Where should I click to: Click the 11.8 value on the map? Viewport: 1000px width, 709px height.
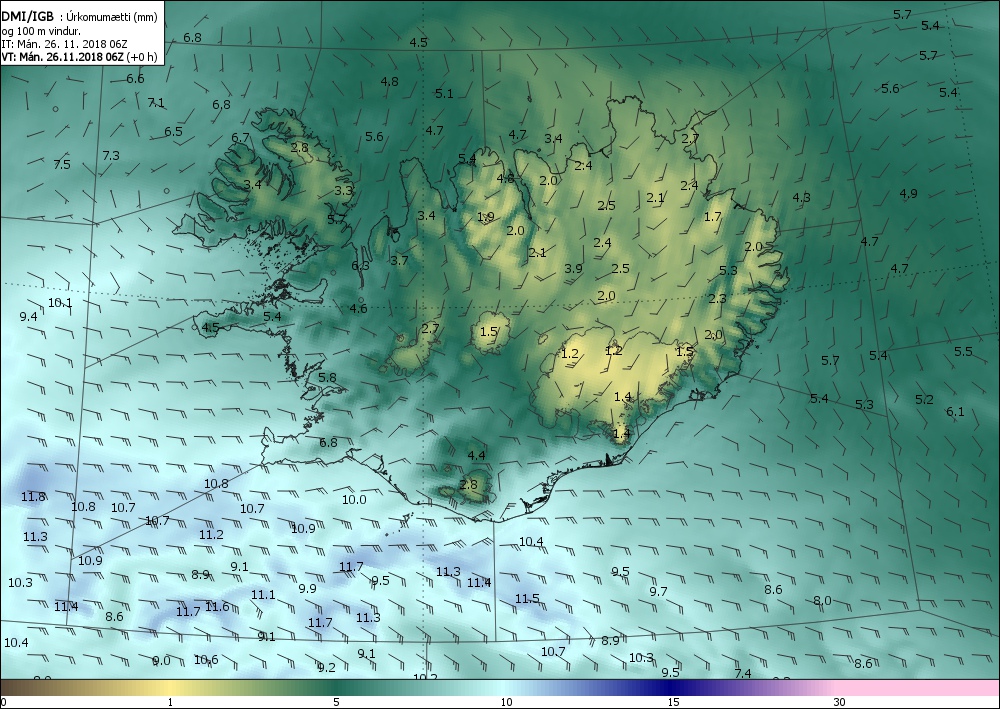(33, 496)
